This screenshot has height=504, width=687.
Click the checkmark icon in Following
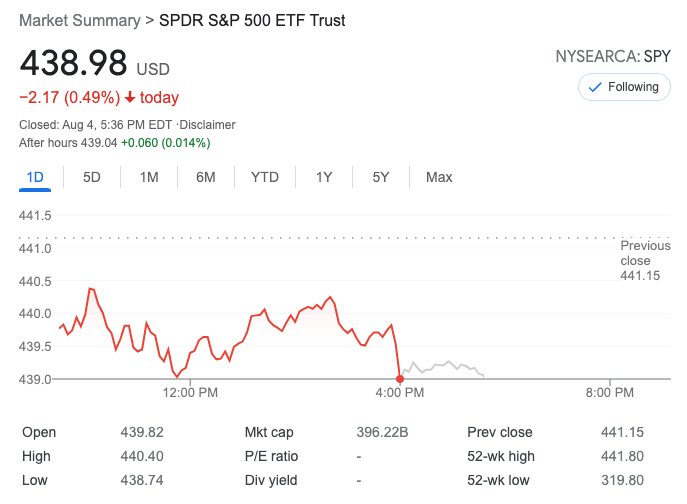[595, 87]
